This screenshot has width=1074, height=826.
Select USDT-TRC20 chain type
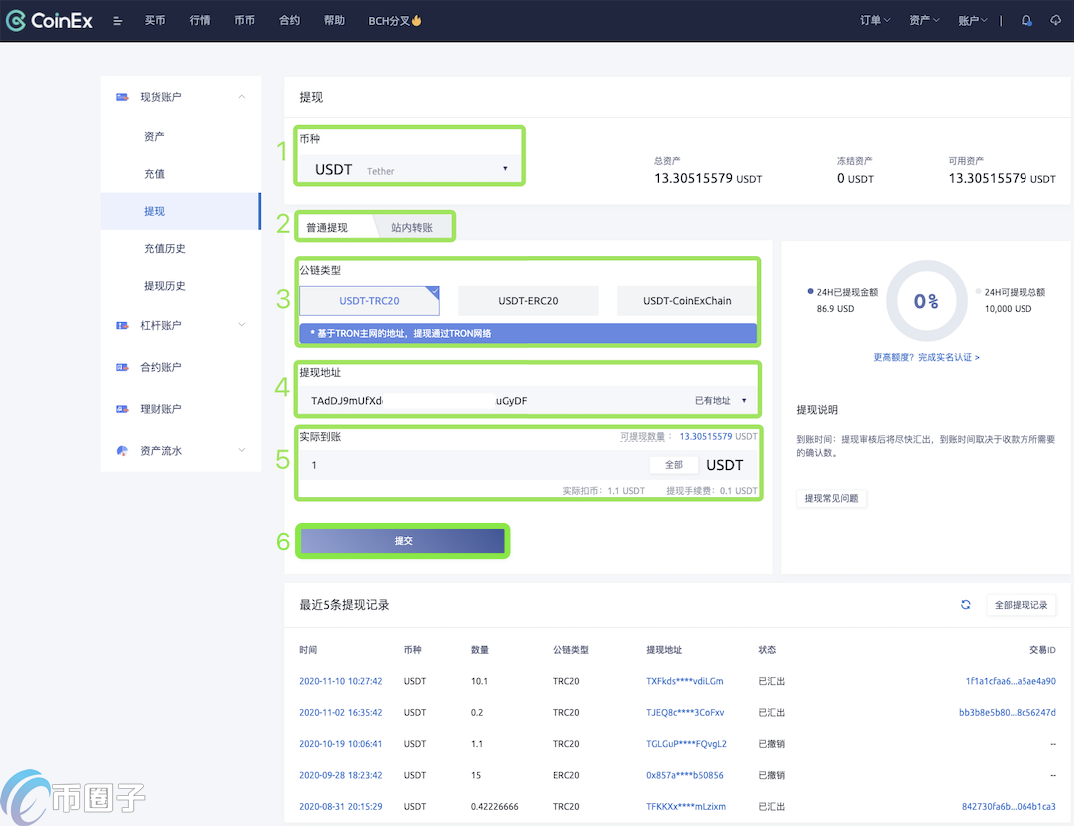click(x=369, y=301)
